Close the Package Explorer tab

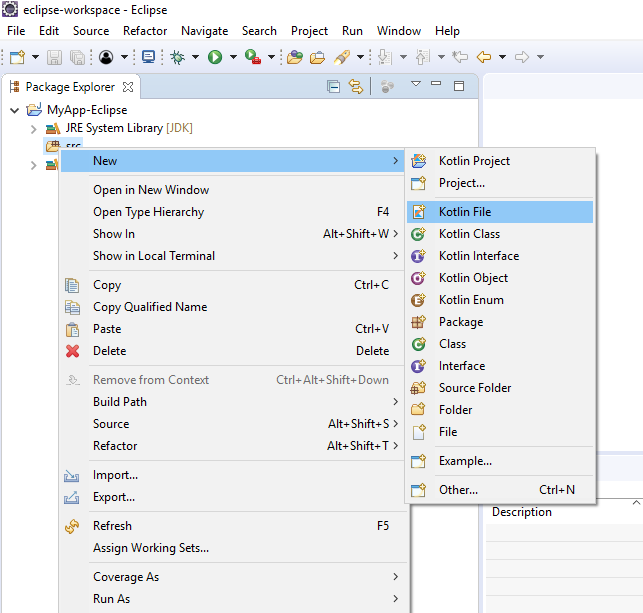(x=127, y=87)
